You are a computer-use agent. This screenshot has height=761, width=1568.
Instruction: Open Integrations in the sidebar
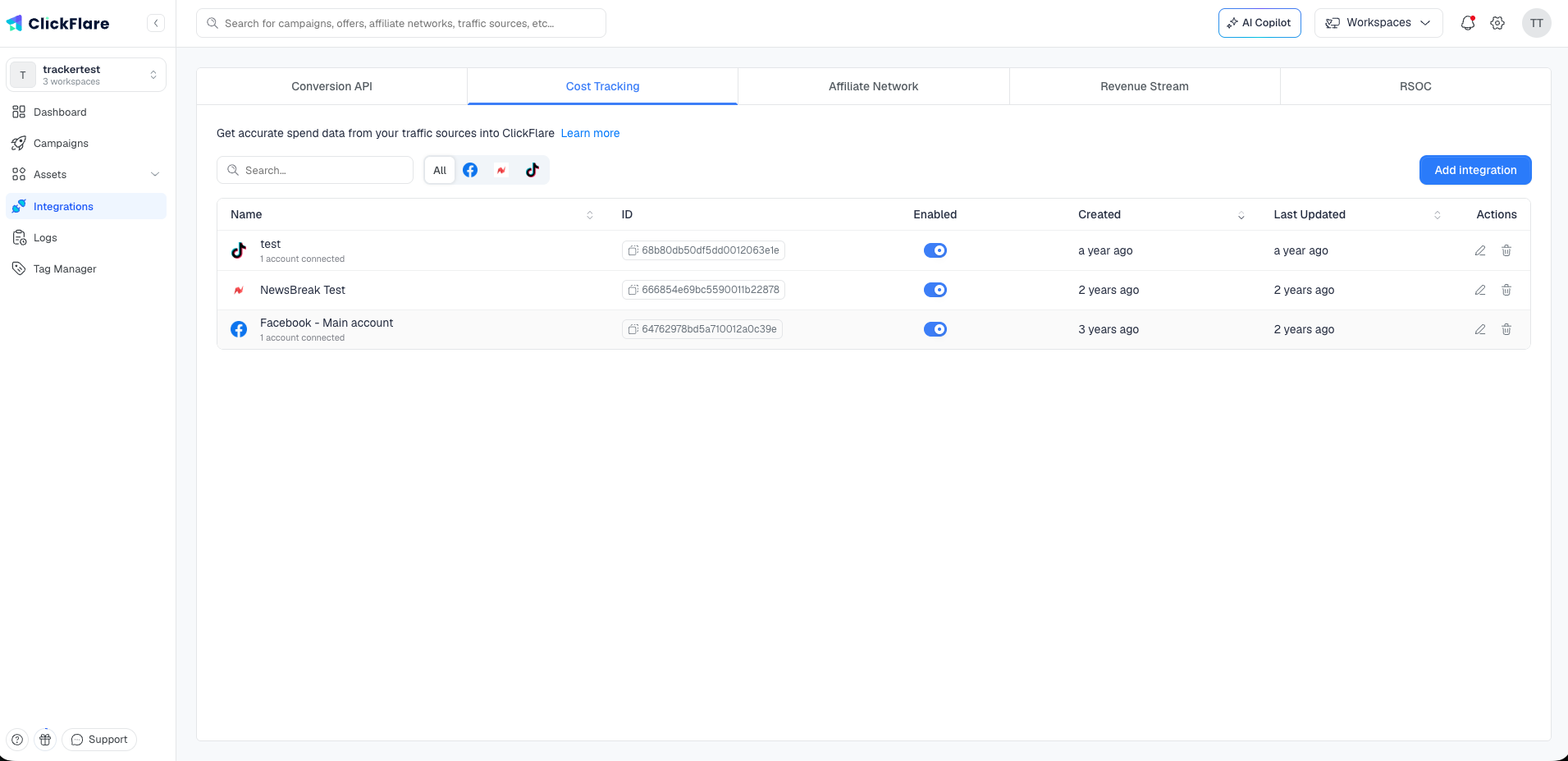tap(86, 206)
